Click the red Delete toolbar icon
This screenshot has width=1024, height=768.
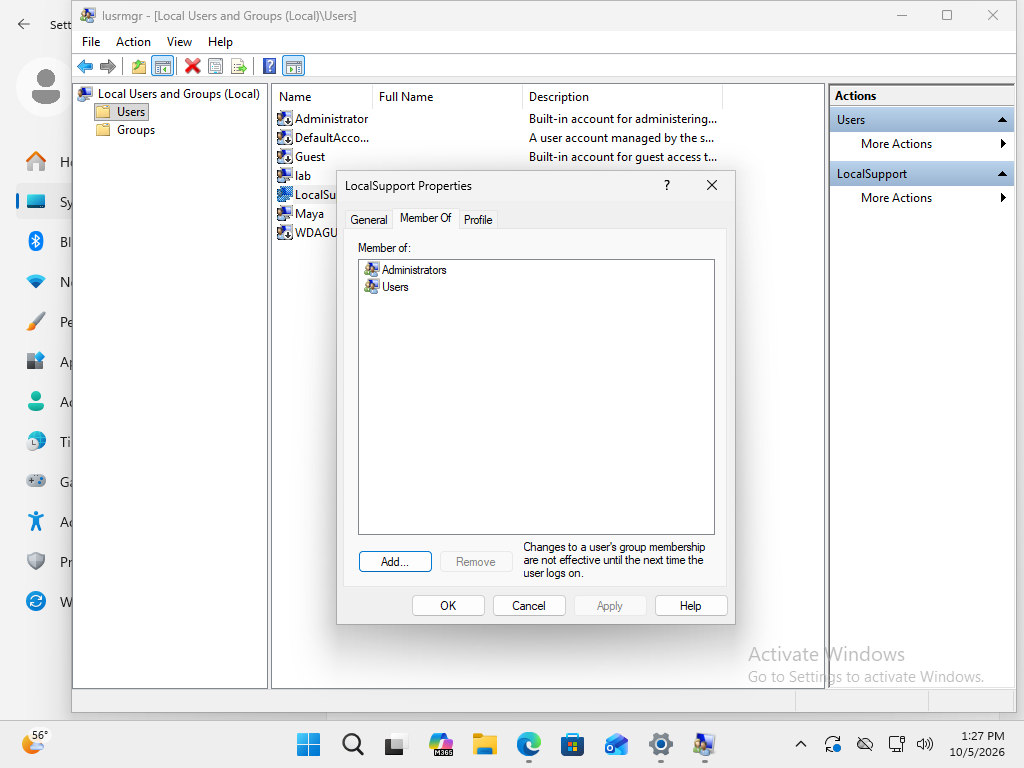[192, 66]
